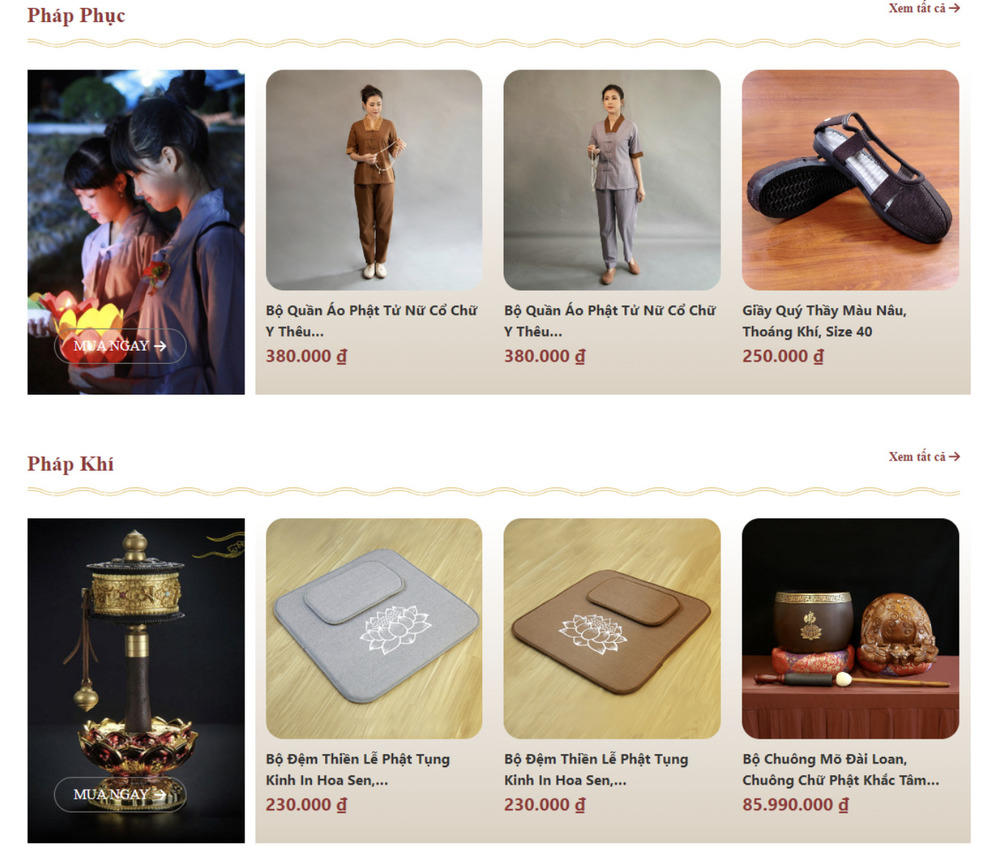Open the lantern girls banner image
The width and height of the screenshot is (1000, 855).
pyautogui.click(x=136, y=232)
